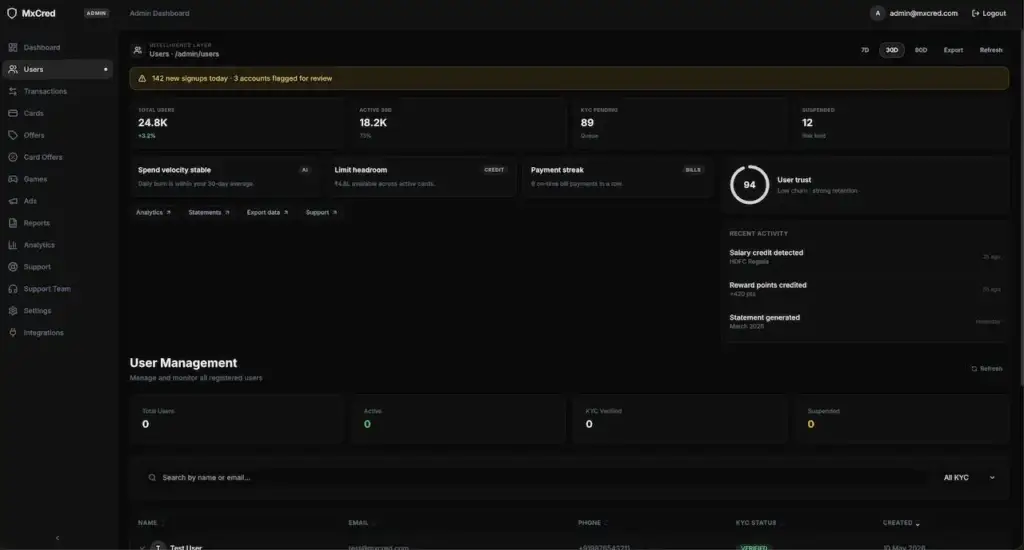This screenshot has height=550, width=1024.
Task: Sort by the EMAIL column header
Action: pyautogui.click(x=360, y=523)
